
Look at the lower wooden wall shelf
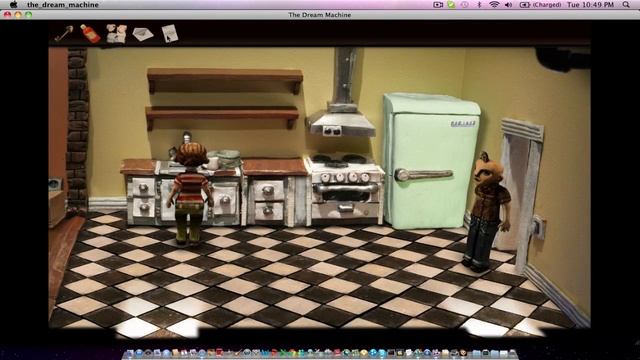pos(222,117)
